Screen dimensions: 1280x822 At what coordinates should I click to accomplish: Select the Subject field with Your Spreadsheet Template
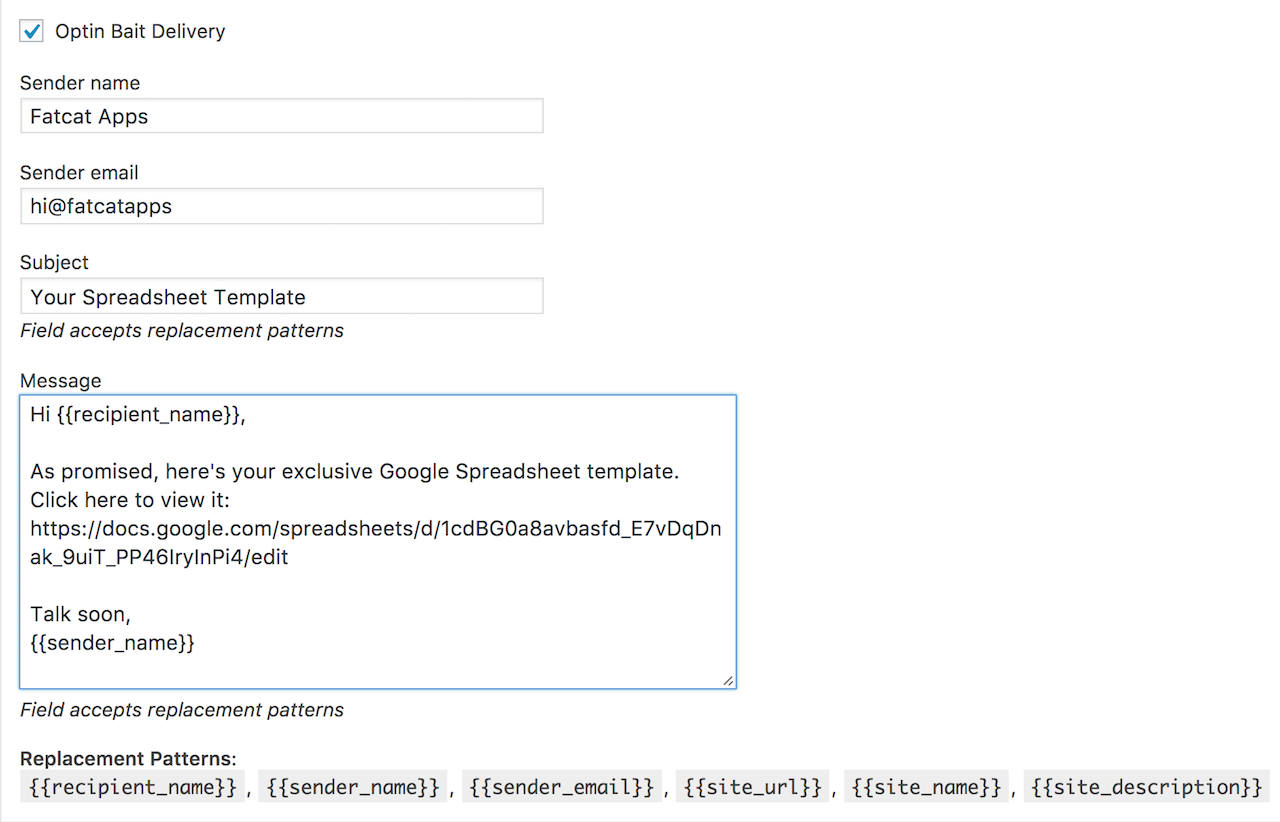click(281, 296)
